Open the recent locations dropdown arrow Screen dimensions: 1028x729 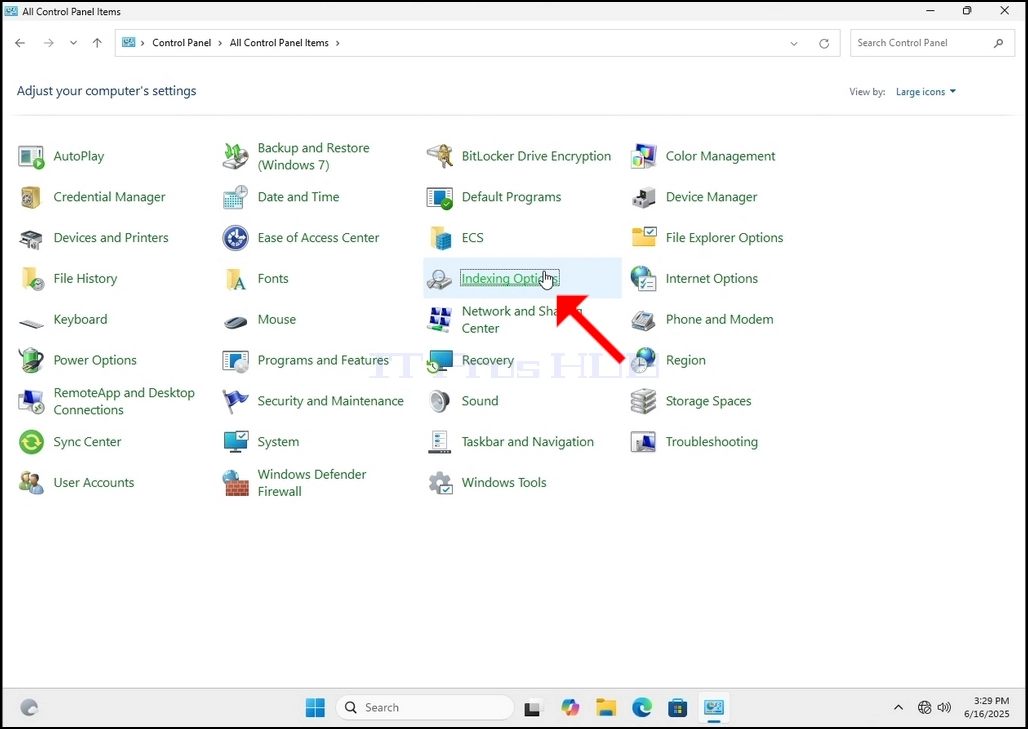pos(73,43)
